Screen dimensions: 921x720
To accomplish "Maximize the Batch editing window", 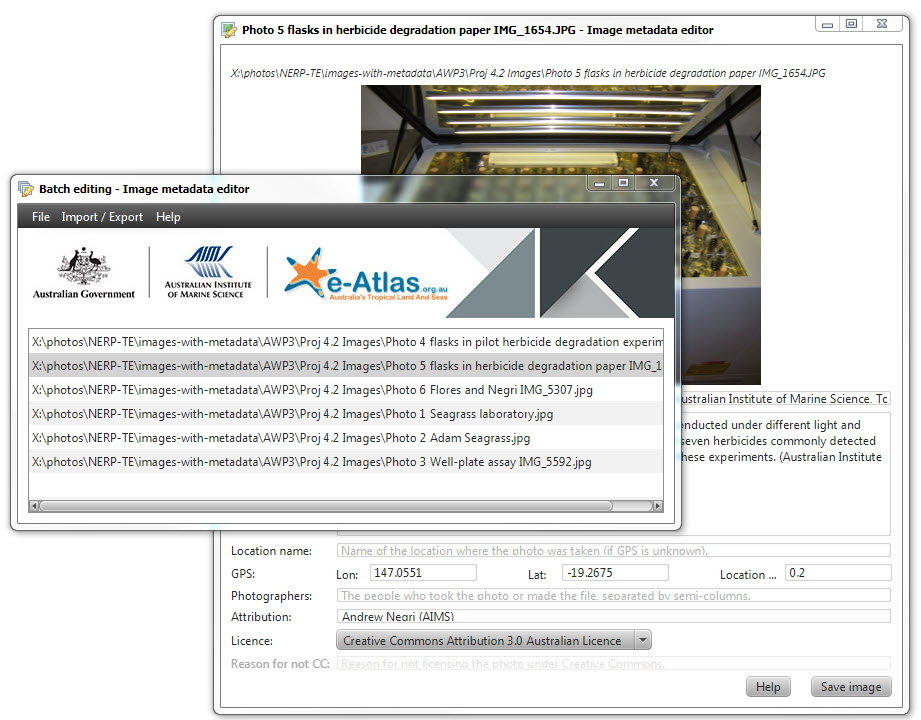I will (623, 183).
